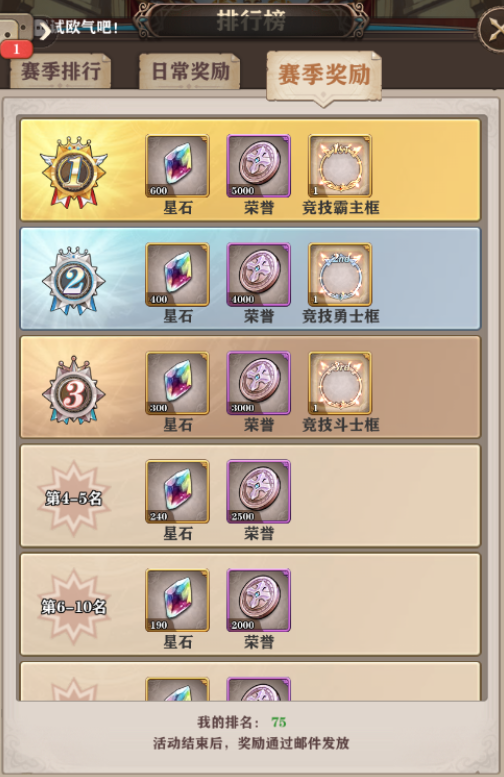Open the 赛季排行 tab
The image size is (504, 777).
pos(60,72)
